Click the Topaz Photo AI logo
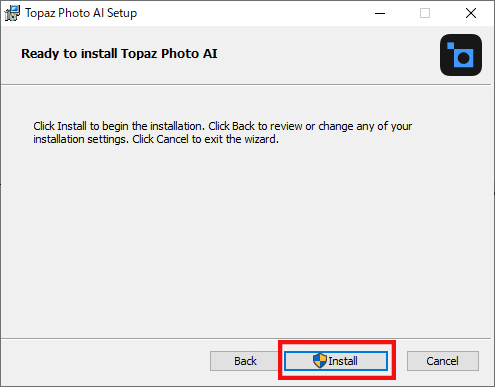This screenshot has width=495, height=387. pos(461,55)
